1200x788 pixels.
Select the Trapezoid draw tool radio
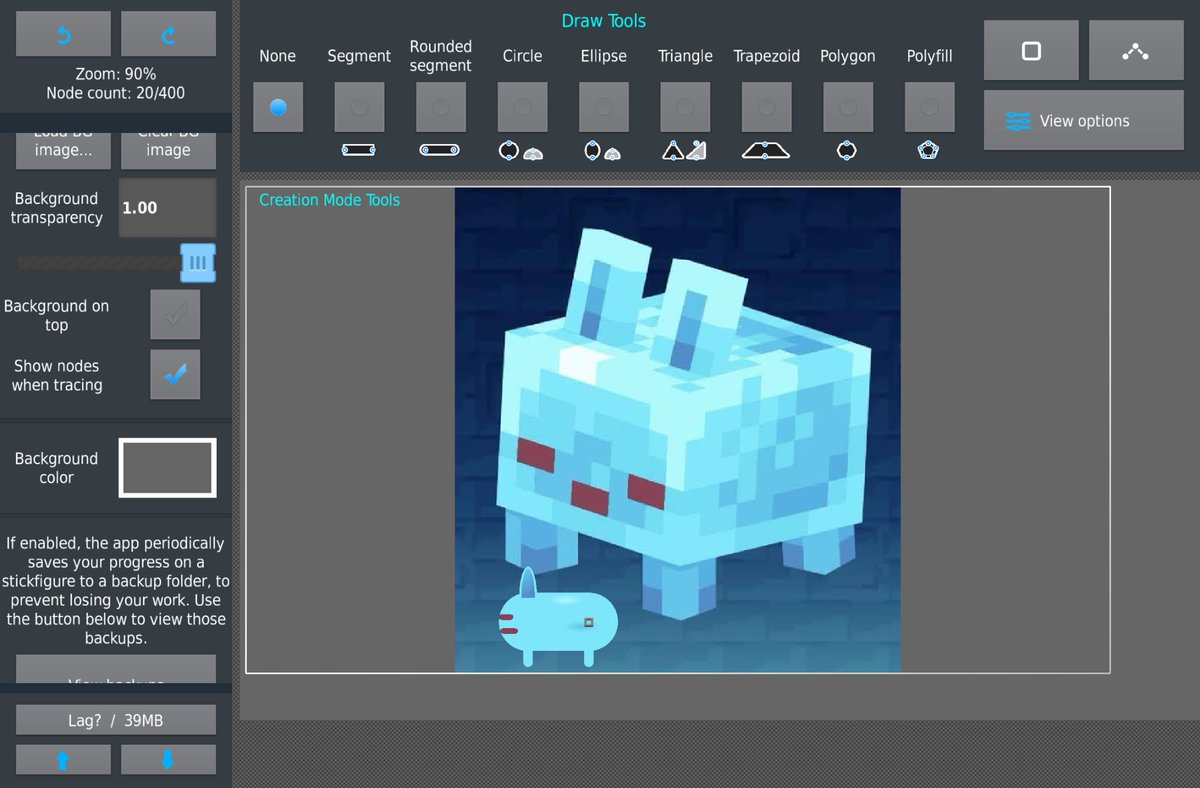(767, 107)
